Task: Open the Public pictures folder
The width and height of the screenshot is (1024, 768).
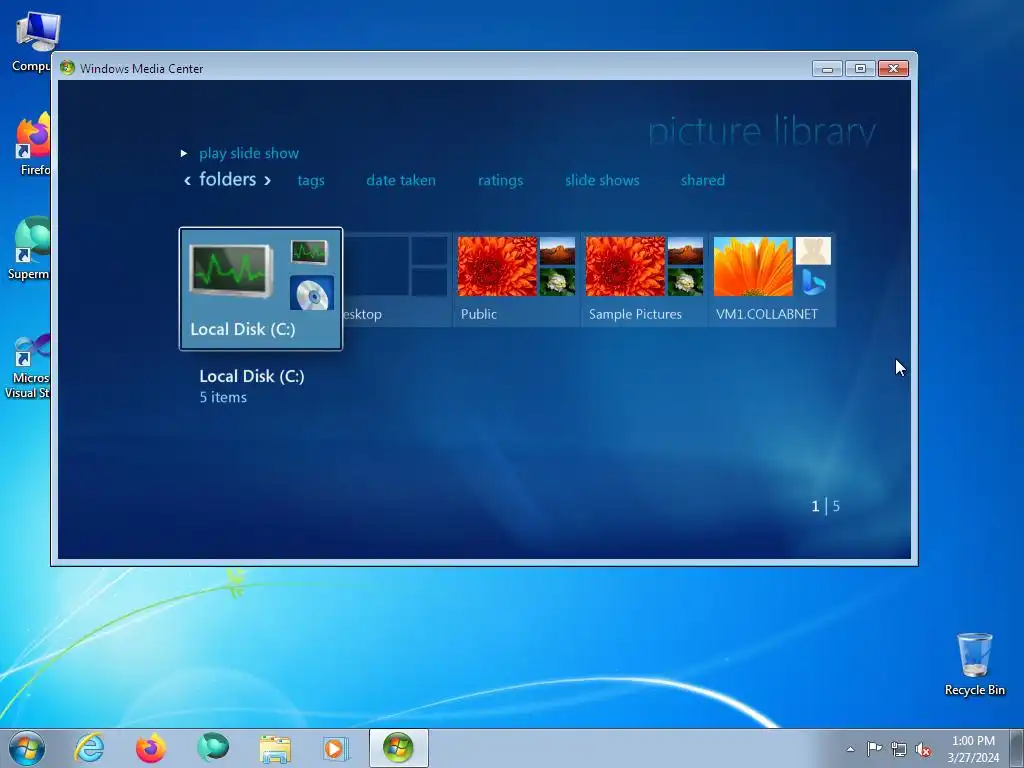Action: (516, 280)
